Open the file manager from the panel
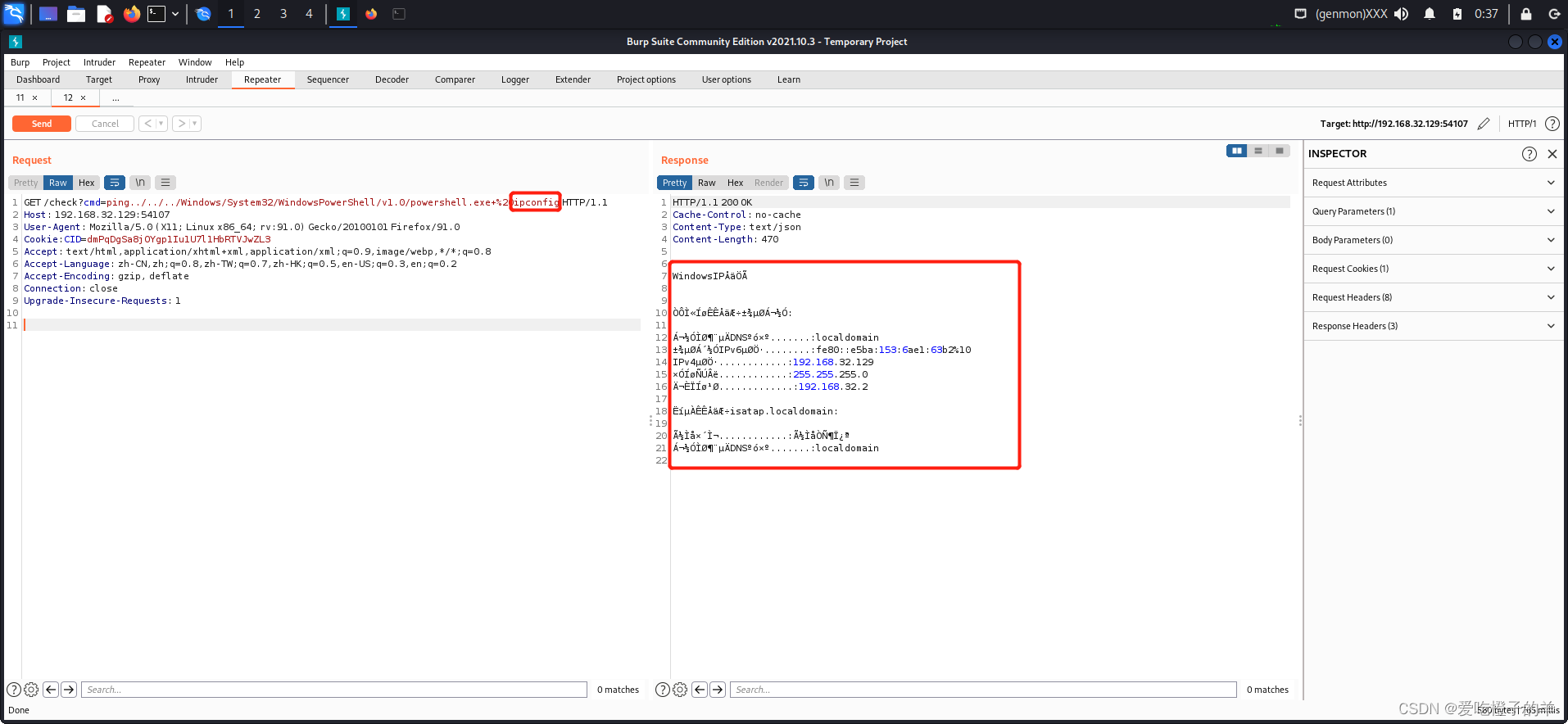Screen dimensions: 1568x724 76,14
